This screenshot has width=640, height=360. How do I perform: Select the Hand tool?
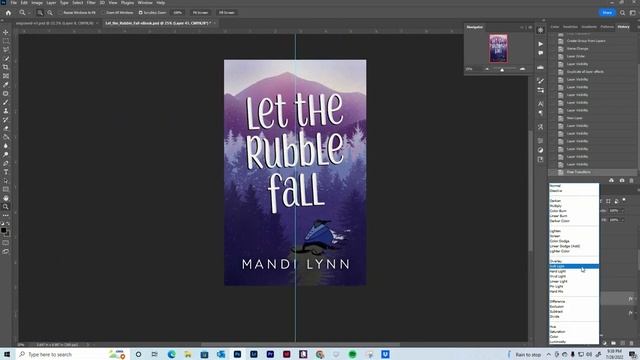point(6,198)
